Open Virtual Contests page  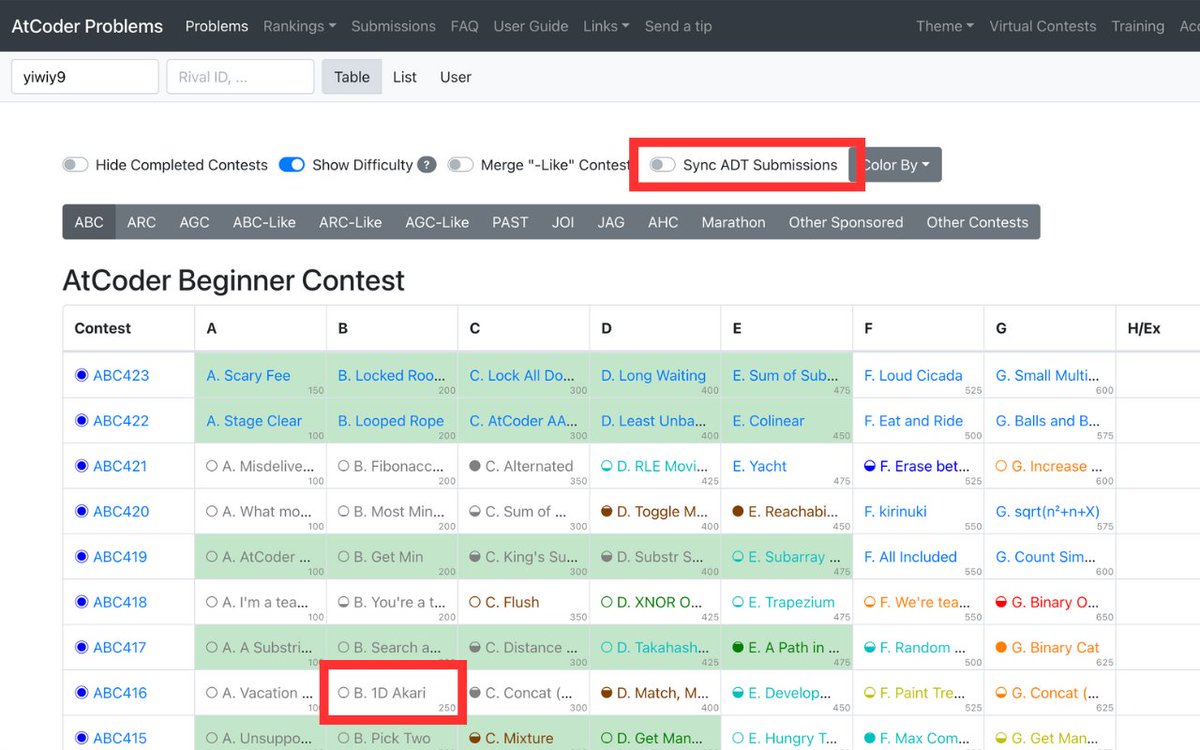pyautogui.click(x=1043, y=26)
